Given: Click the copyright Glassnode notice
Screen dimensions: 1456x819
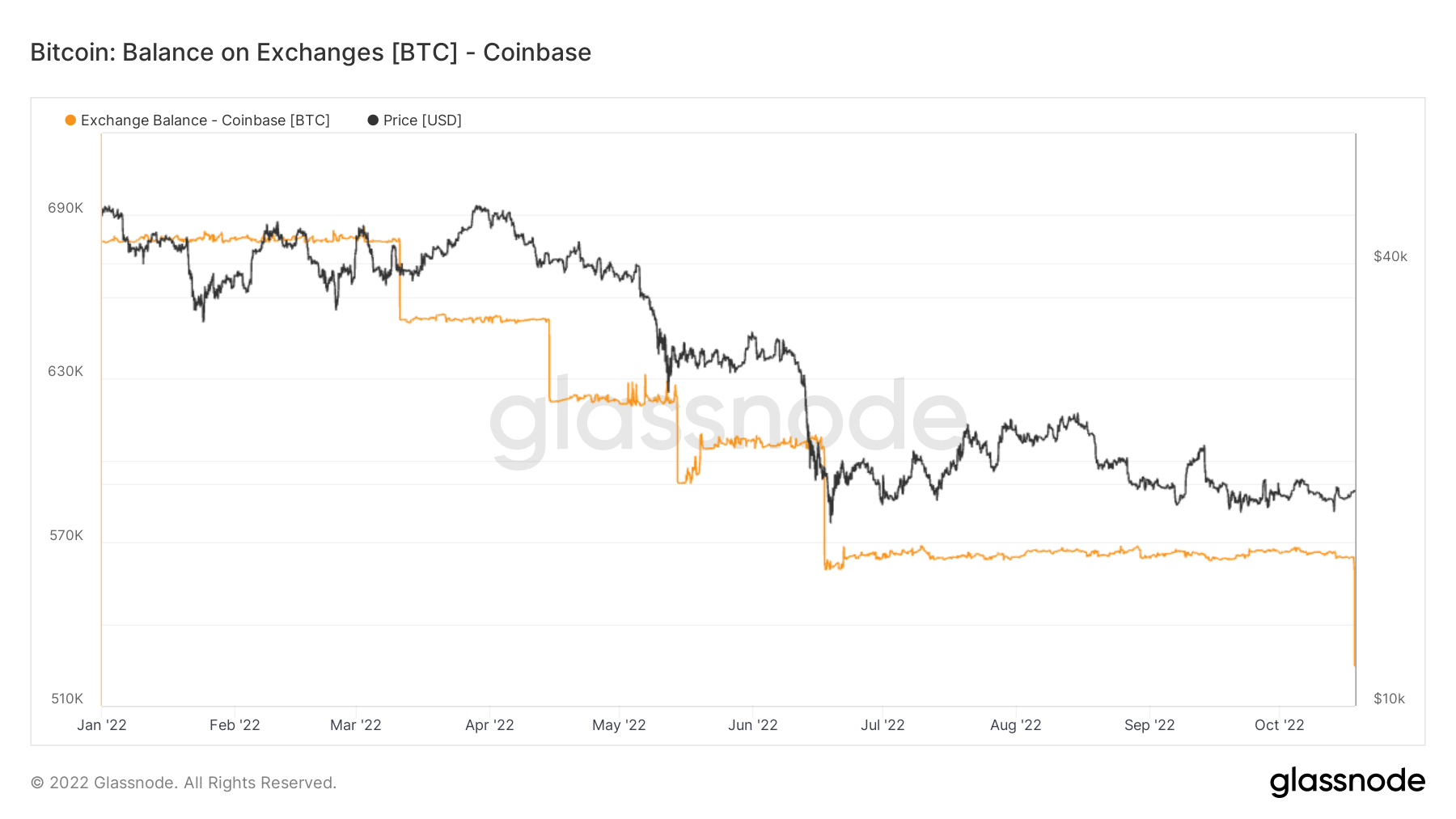Looking at the screenshot, I should (x=184, y=783).
